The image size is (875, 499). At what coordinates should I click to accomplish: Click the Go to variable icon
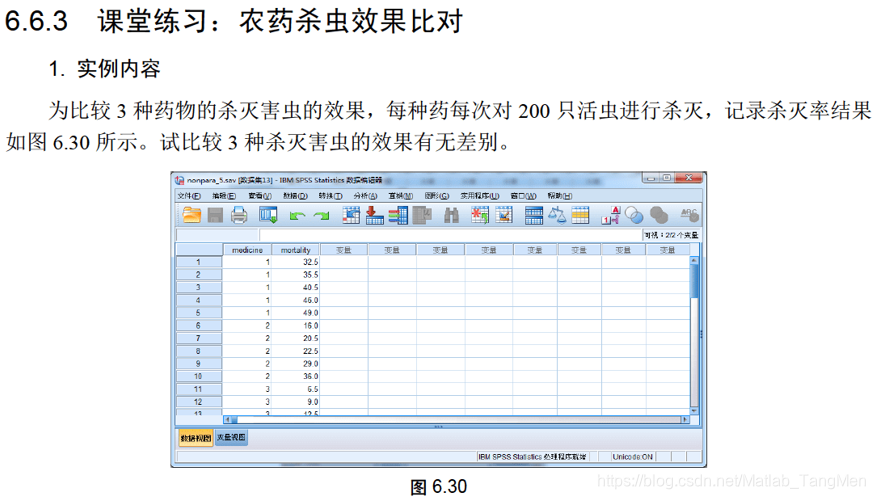coord(374,215)
